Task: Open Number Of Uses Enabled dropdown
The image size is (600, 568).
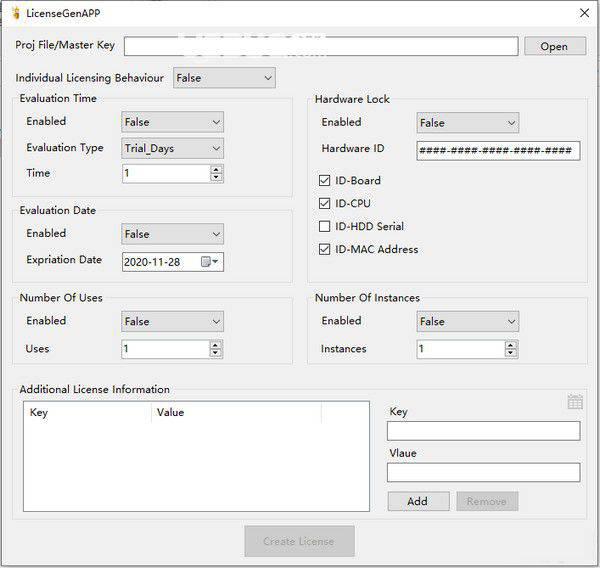Action: tap(173, 322)
